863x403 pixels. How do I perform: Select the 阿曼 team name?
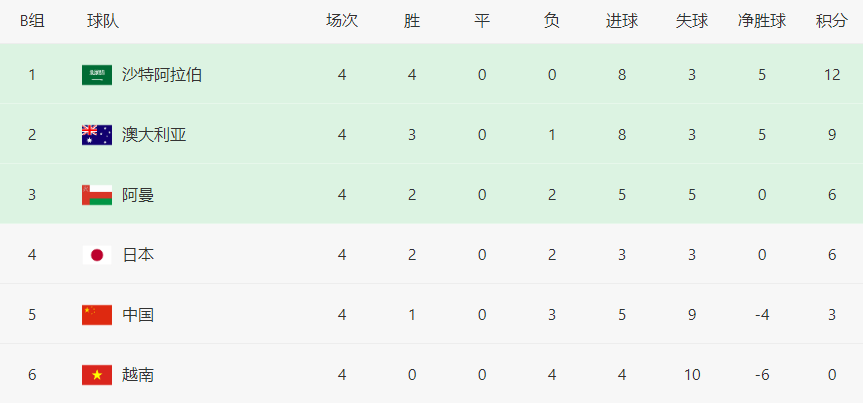(138, 195)
